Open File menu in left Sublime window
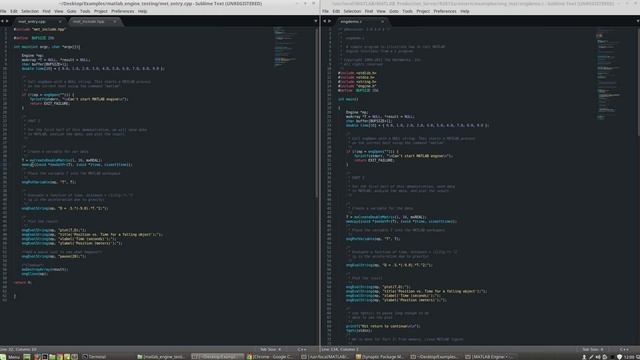 [3, 11]
